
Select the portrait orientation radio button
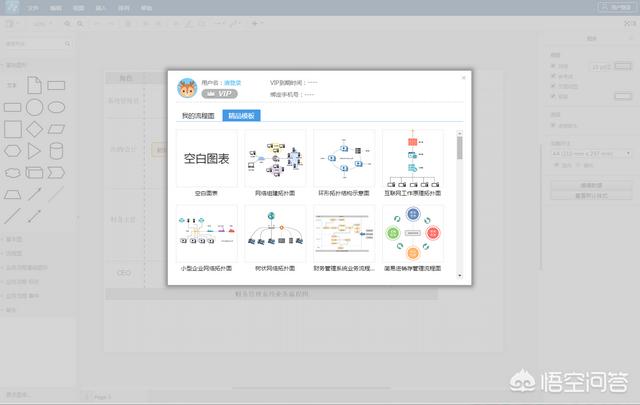[x=556, y=165]
